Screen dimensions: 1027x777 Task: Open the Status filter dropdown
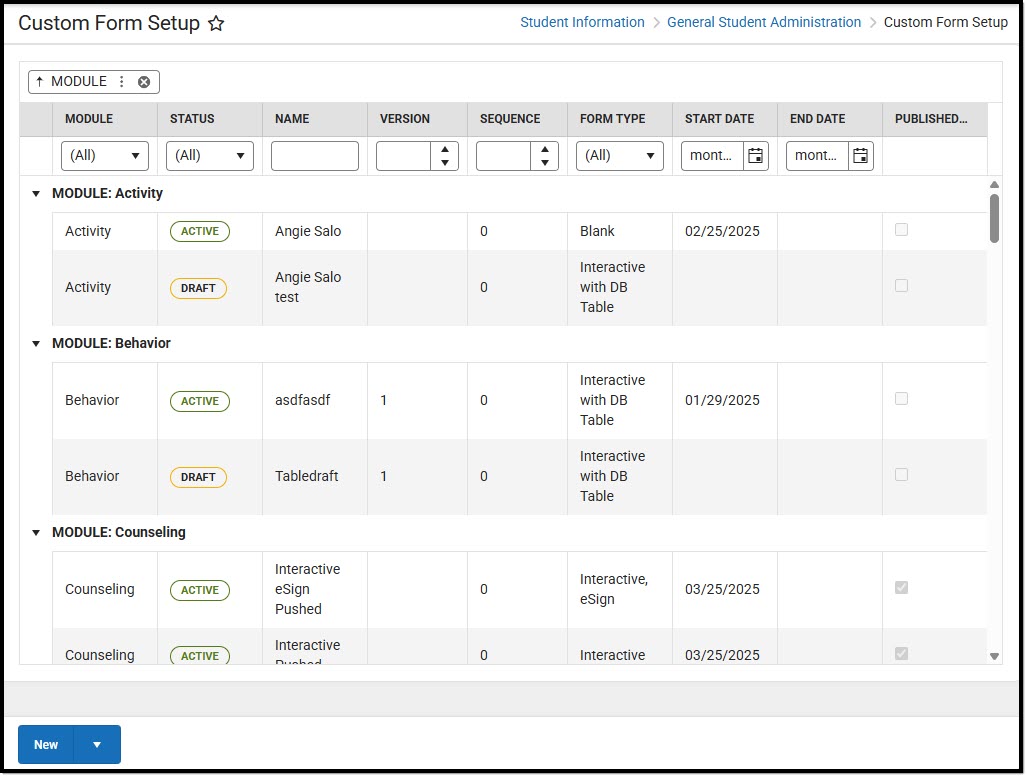(210, 156)
